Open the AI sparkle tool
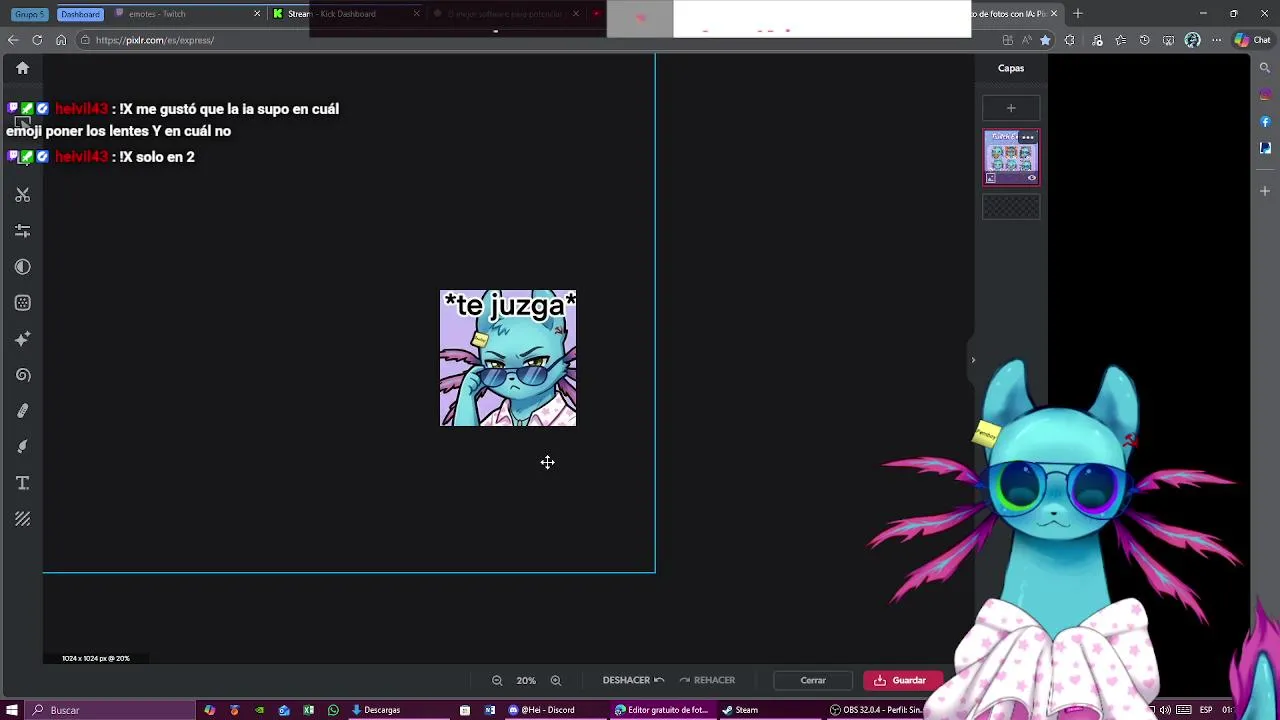This screenshot has height=720, width=1280. point(22,339)
